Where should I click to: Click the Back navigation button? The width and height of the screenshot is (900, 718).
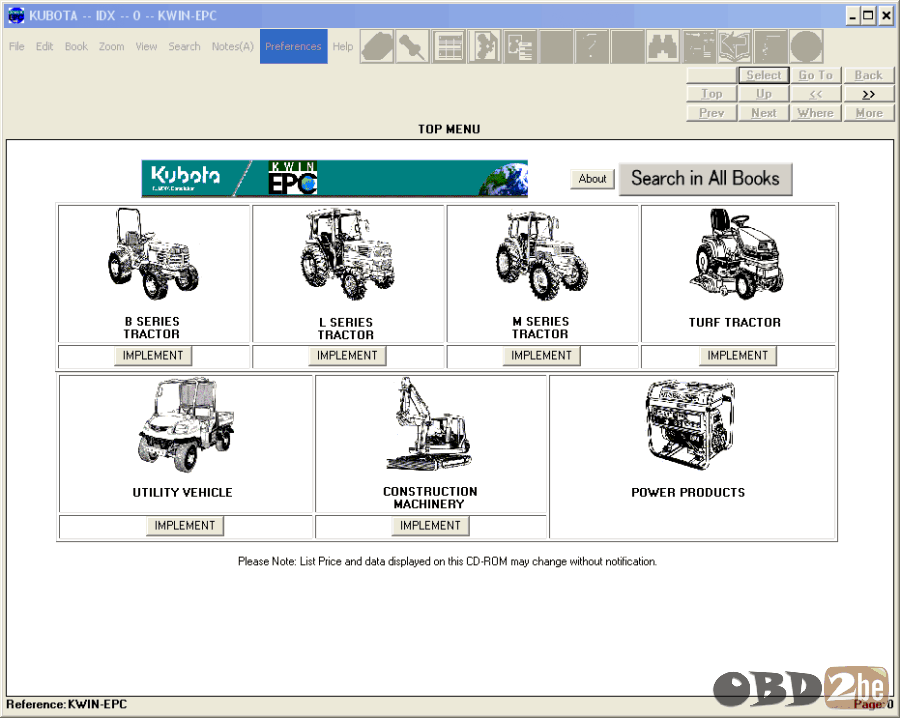tap(868, 75)
